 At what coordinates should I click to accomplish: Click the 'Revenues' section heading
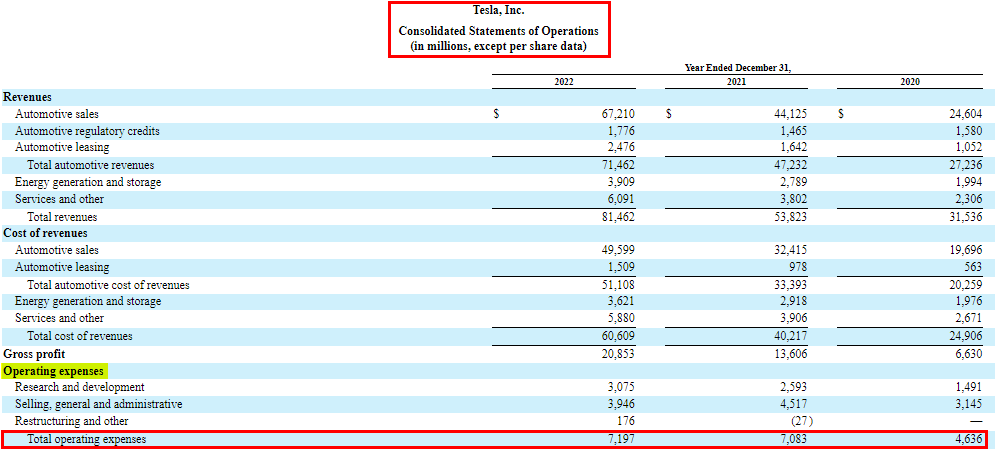pyautogui.click(x=27, y=97)
